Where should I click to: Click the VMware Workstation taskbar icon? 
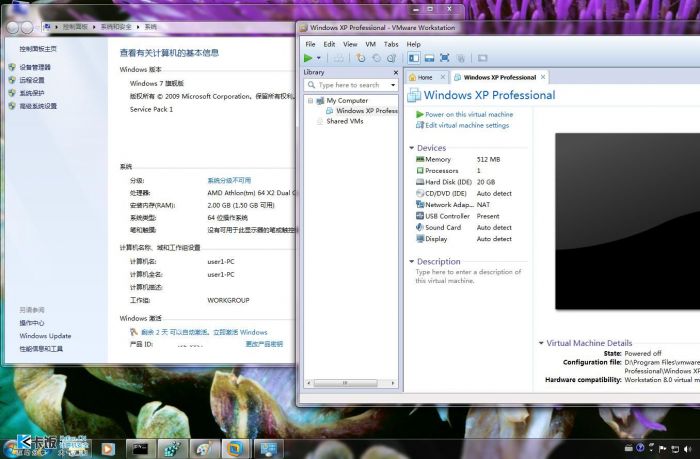237,449
